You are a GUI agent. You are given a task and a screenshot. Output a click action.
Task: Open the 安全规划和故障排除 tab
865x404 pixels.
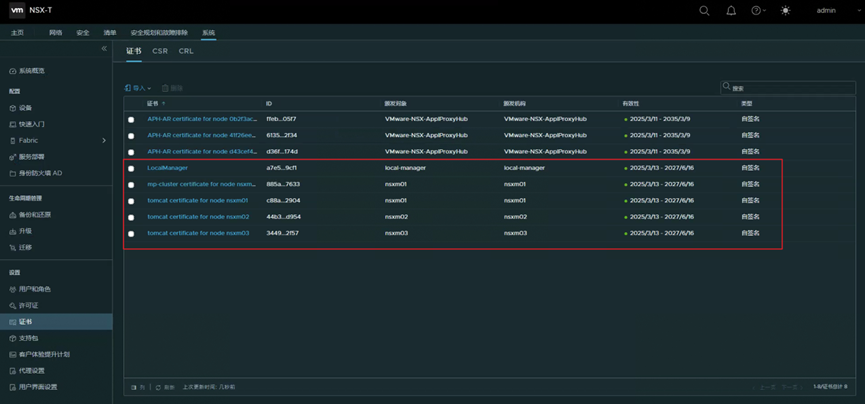pos(159,33)
